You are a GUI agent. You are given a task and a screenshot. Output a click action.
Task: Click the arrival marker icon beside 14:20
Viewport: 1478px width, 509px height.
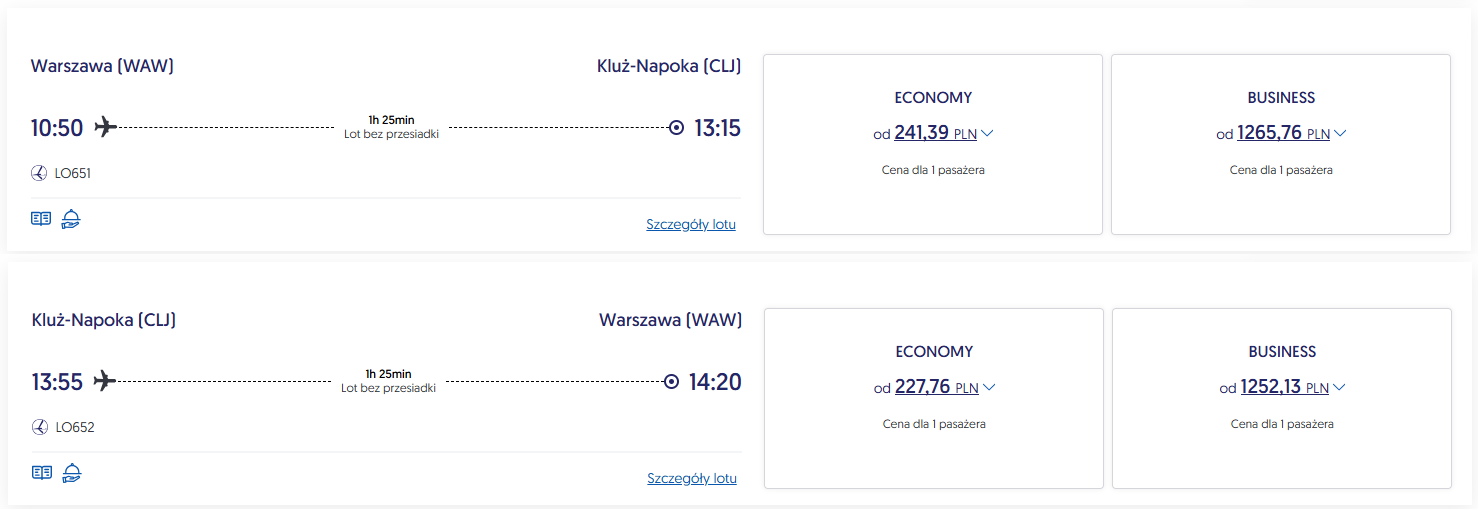[x=672, y=381]
